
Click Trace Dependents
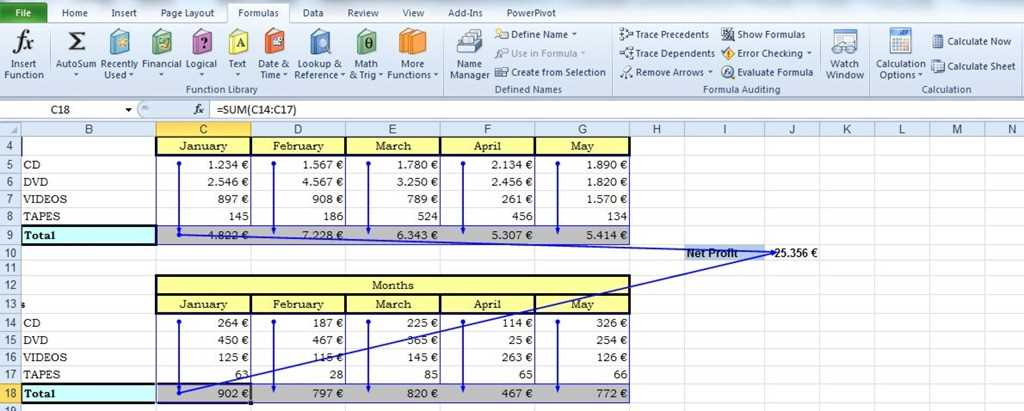click(667, 53)
